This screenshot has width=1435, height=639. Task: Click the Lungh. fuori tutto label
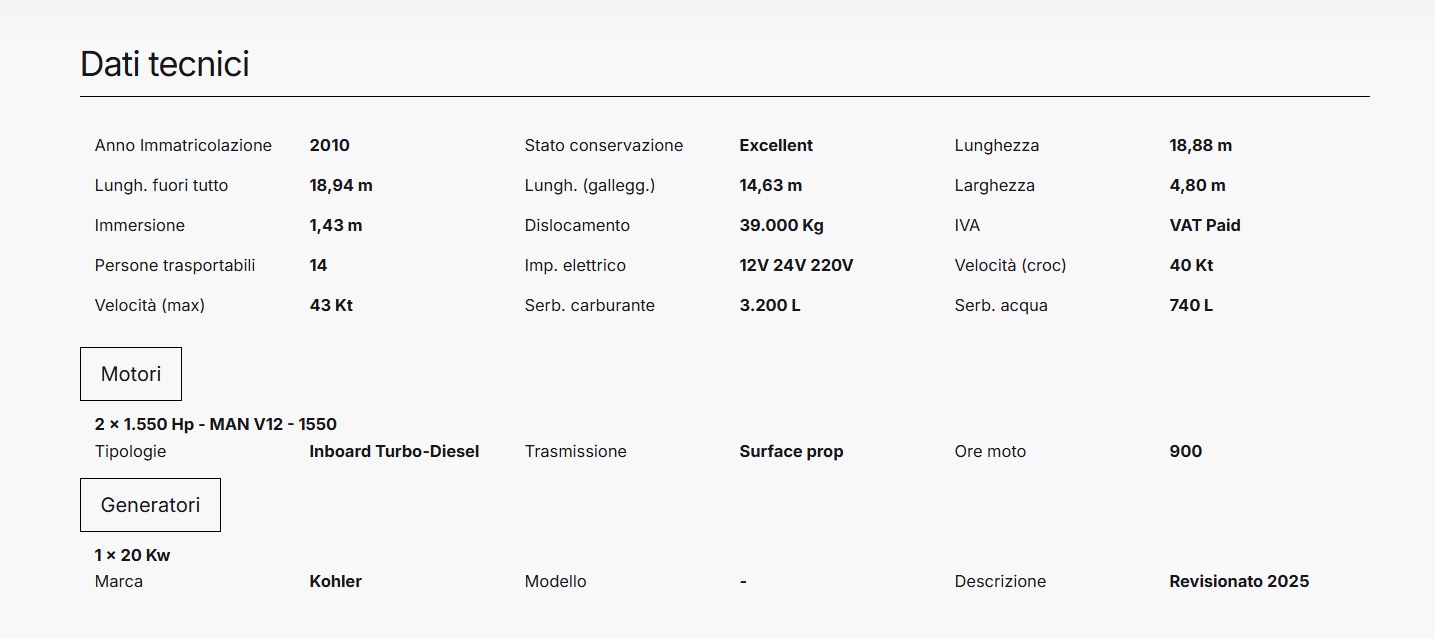[162, 185]
